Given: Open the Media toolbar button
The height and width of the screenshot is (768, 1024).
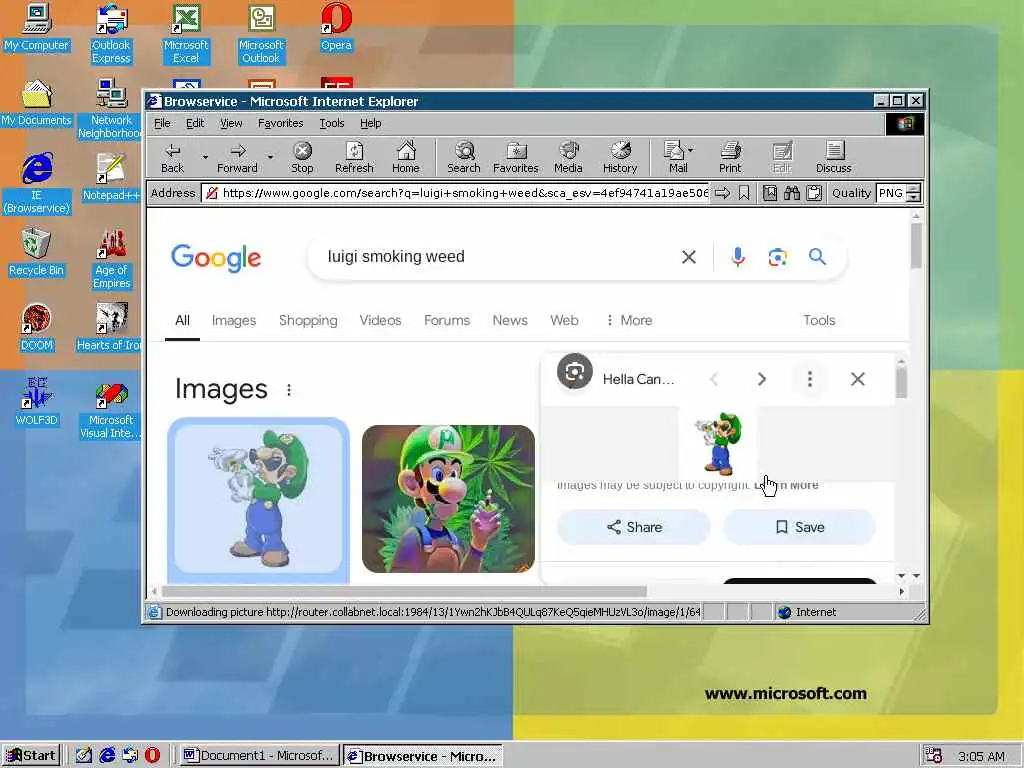Looking at the screenshot, I should [568, 158].
